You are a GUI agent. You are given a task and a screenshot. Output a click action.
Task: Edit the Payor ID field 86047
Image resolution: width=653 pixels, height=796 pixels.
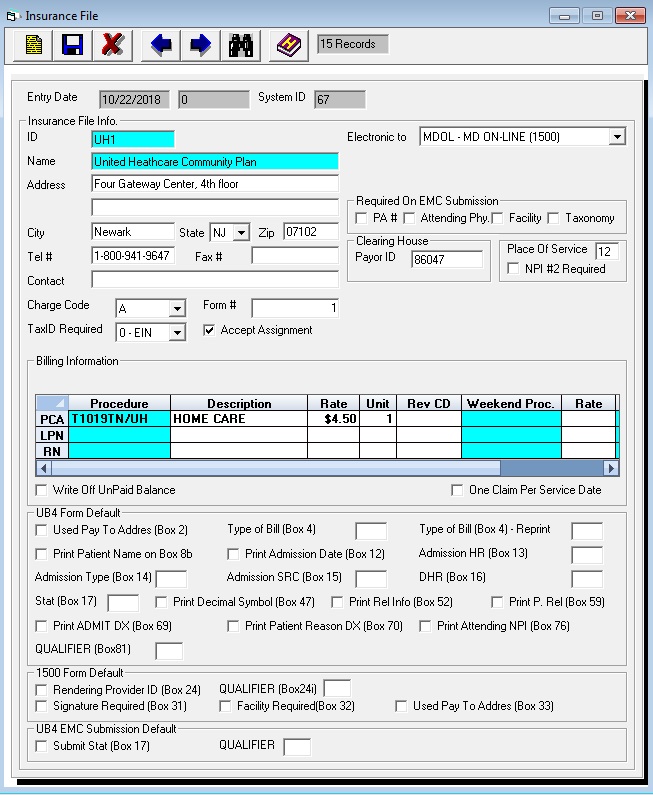point(447,259)
